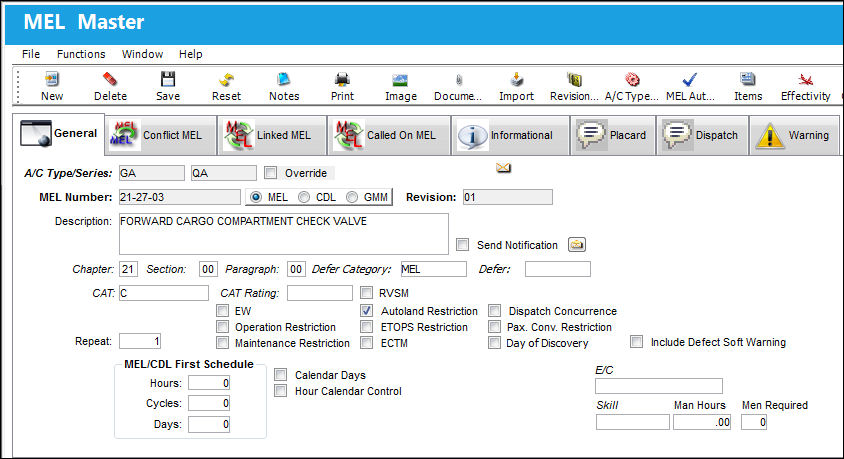Image resolution: width=844 pixels, height=459 pixels.
Task: Open the Items toolbar icon
Action: [x=748, y=80]
